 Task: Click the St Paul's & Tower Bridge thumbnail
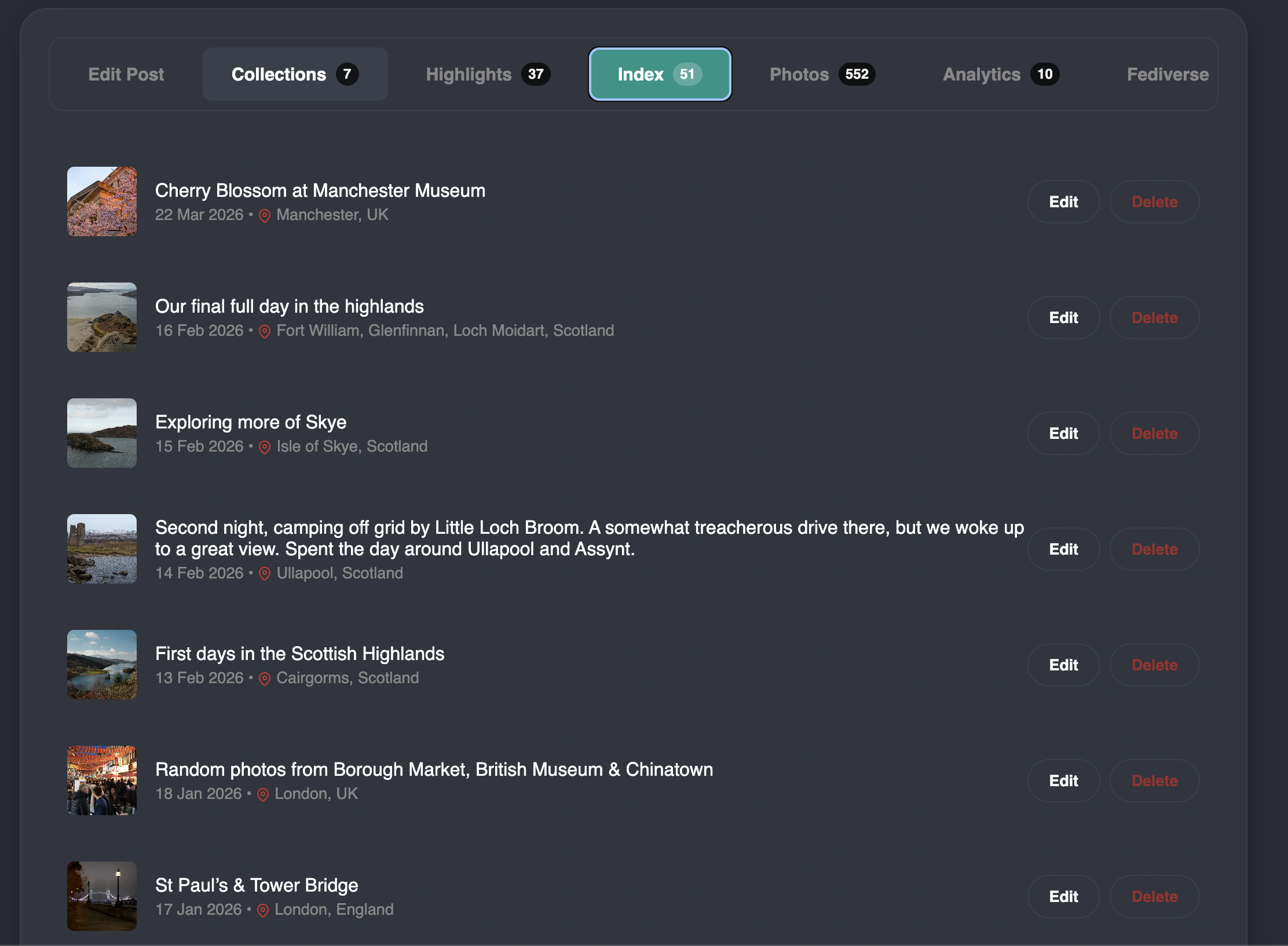(102, 896)
